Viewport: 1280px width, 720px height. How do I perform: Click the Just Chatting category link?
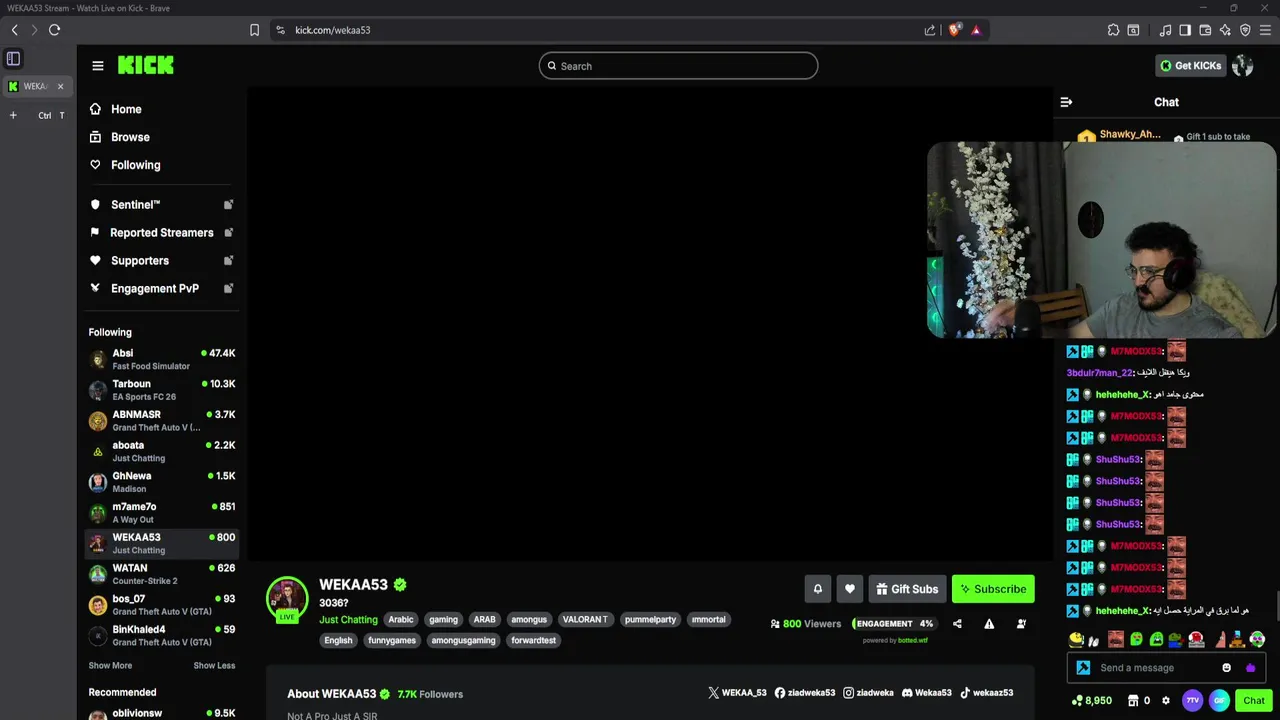tap(348, 620)
